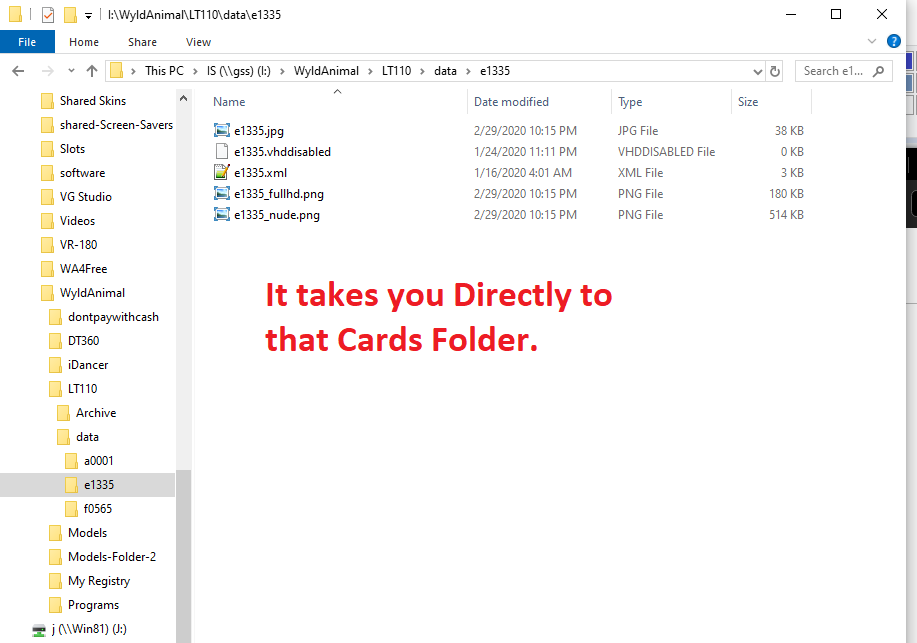This screenshot has height=643, width=917.
Task: Select the Models folder in navigation tree
Action: point(87,533)
